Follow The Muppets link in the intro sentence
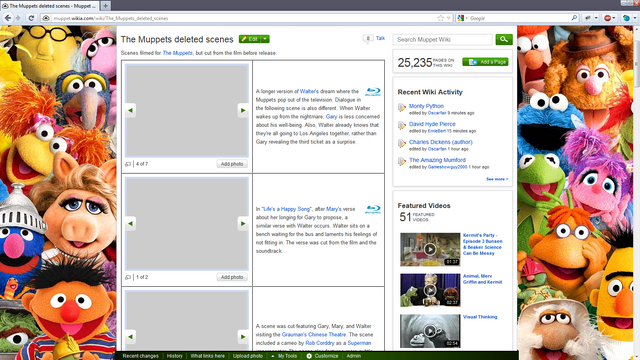The image size is (640, 360). (x=178, y=53)
